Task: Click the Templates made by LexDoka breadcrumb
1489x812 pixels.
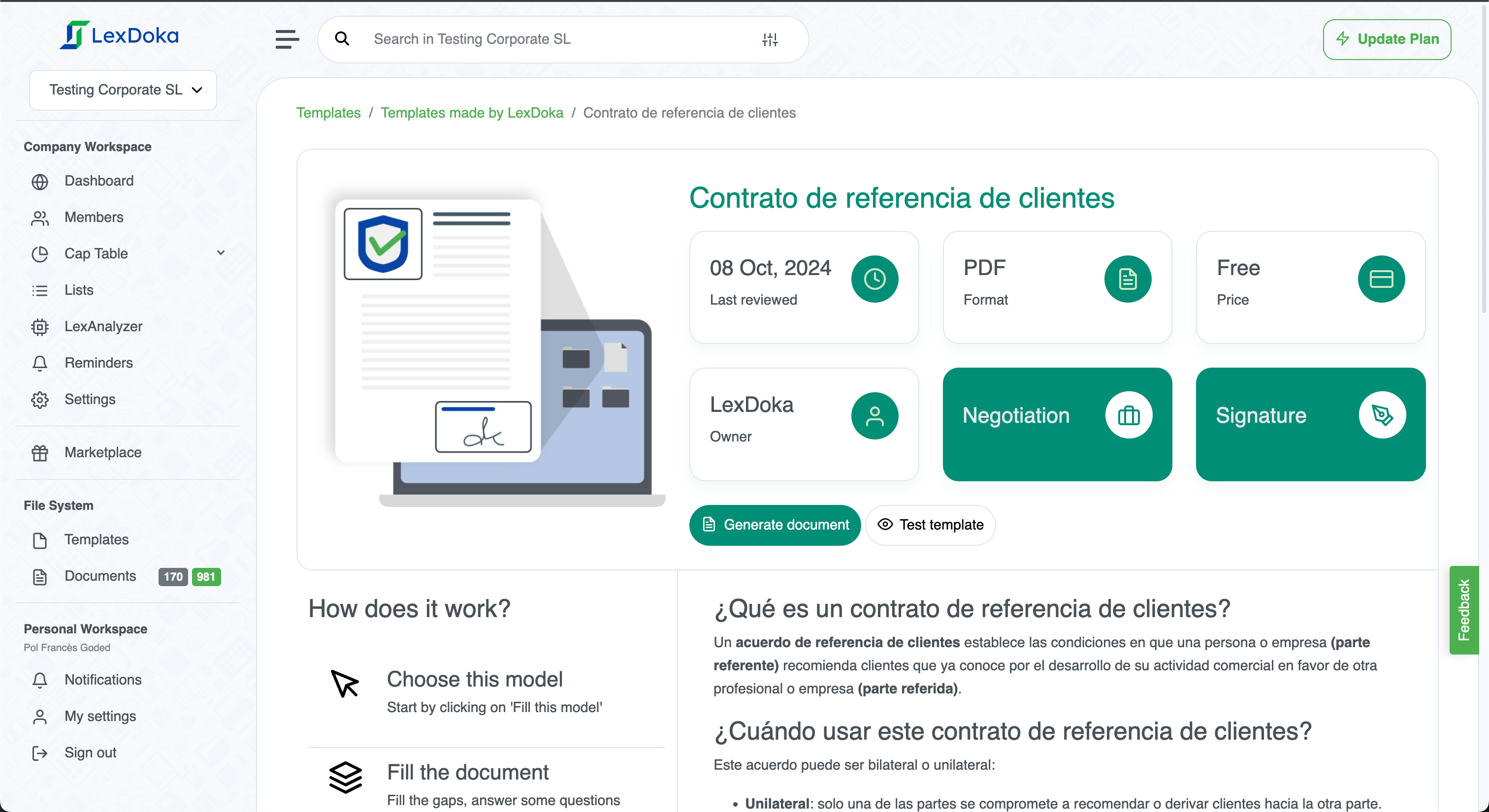Action: (472, 113)
